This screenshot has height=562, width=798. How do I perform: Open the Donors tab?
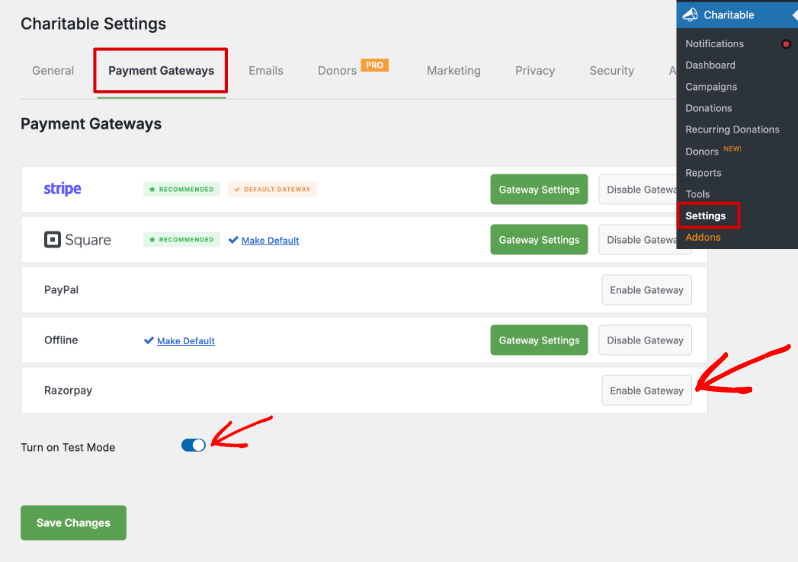click(x=337, y=71)
